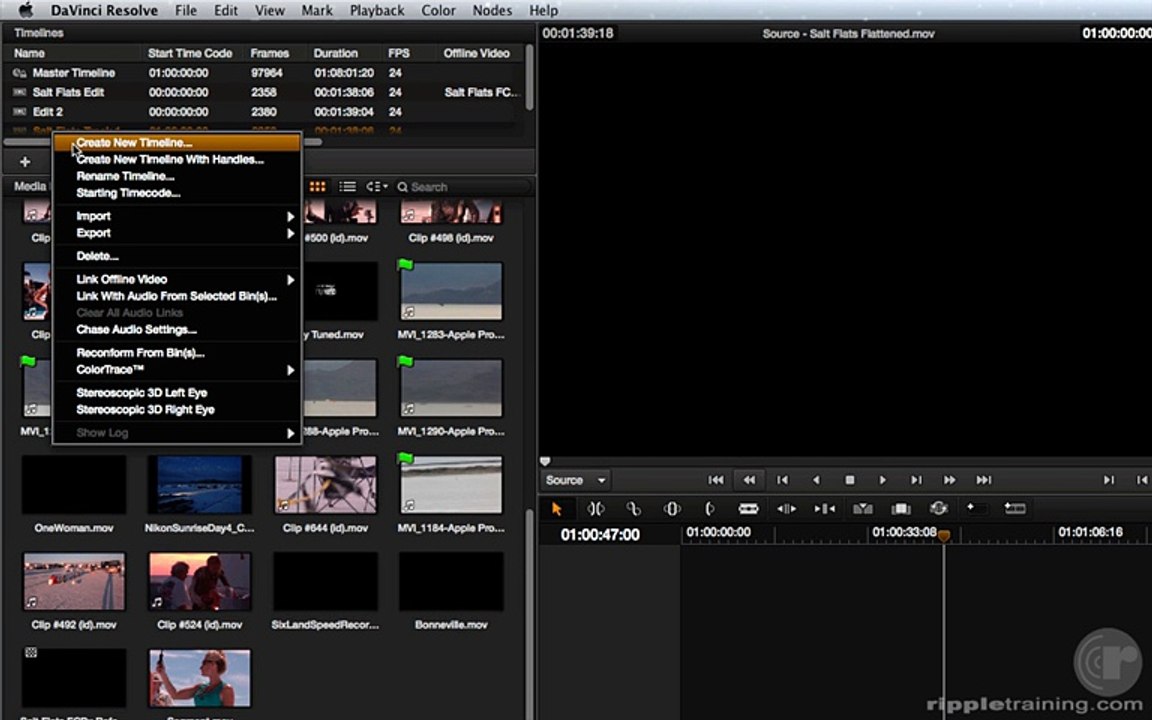The image size is (1152, 720).
Task: Click the outward arrows split edit icon
Action: tap(786, 508)
